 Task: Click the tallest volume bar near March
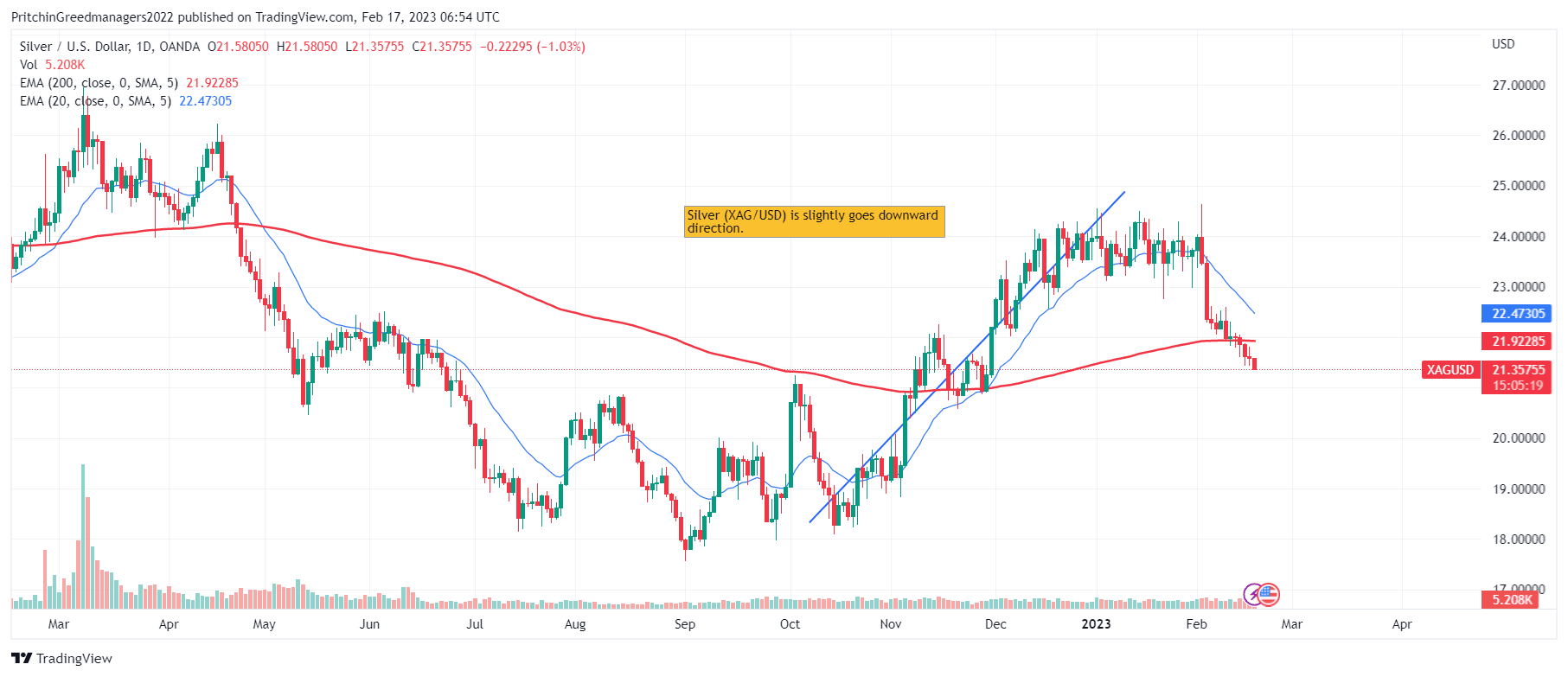point(83,536)
